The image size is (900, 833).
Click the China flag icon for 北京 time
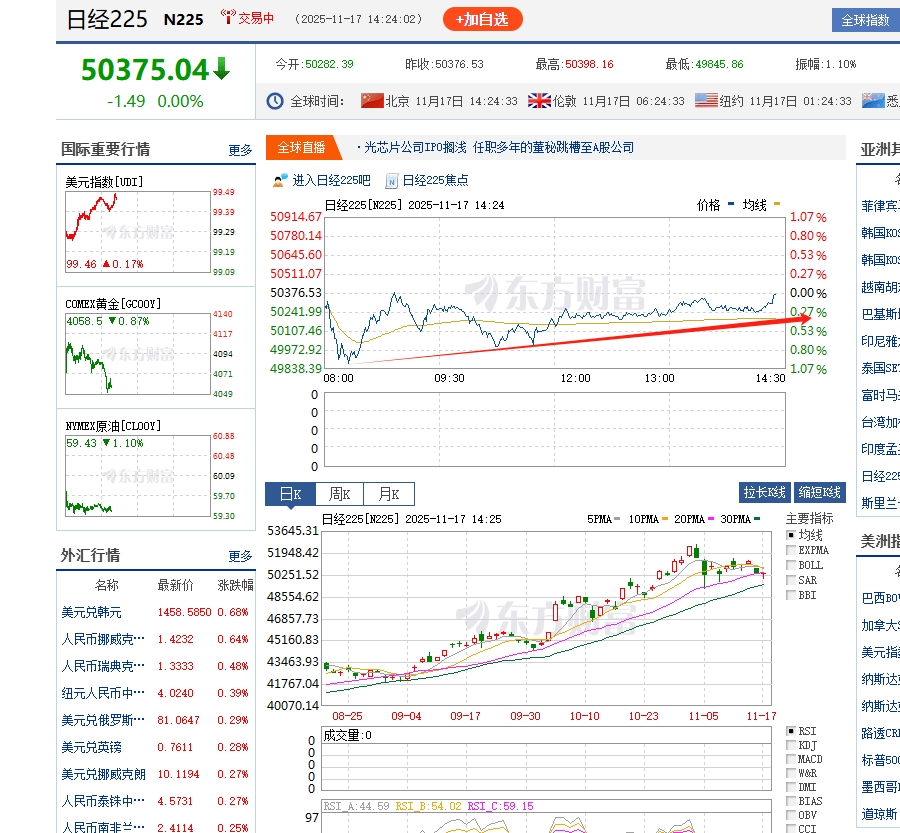point(372,100)
